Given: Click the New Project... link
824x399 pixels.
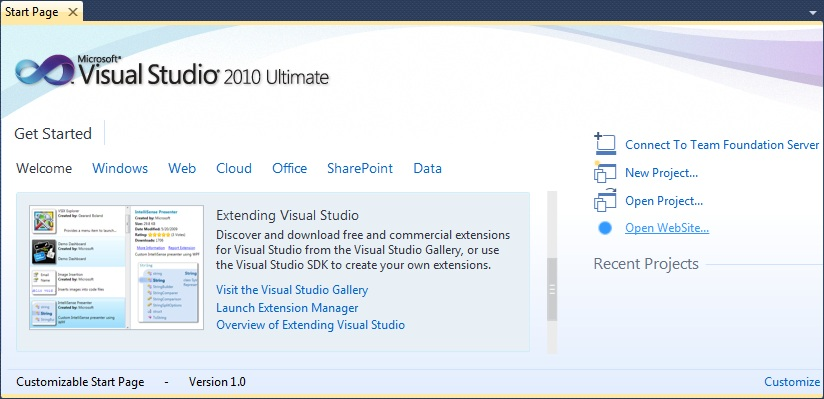Looking at the screenshot, I should 662,172.
